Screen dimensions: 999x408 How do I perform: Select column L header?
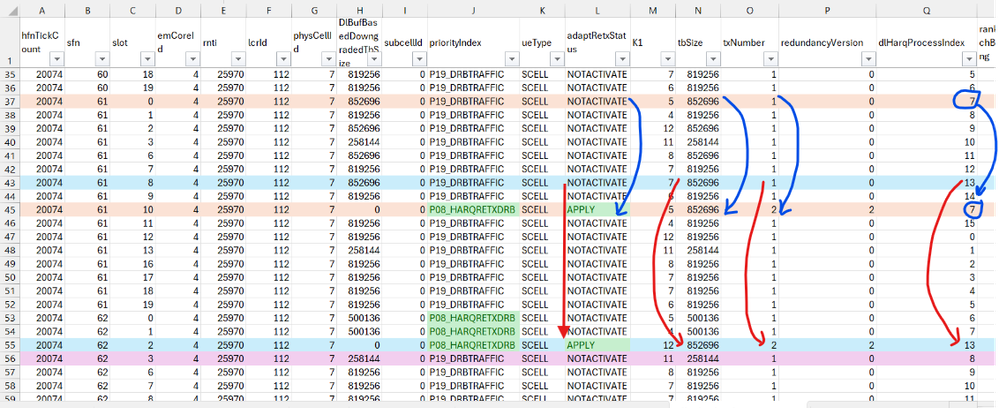(598, 10)
